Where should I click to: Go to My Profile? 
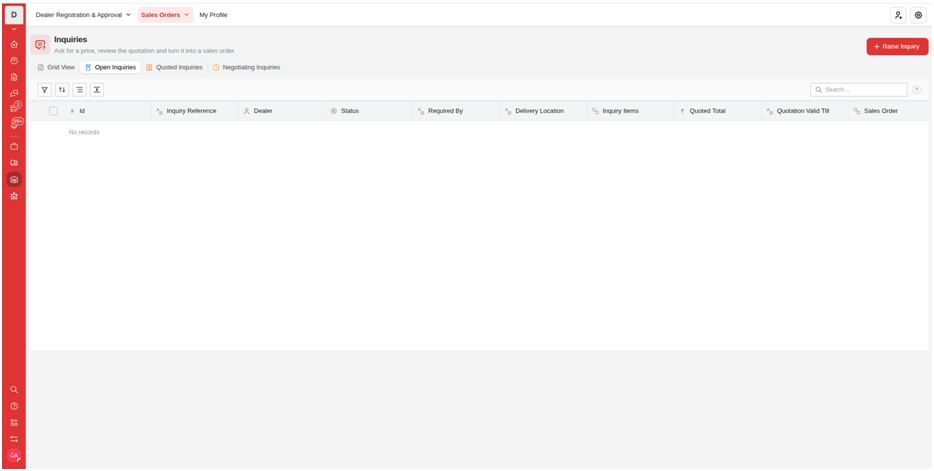(x=213, y=15)
